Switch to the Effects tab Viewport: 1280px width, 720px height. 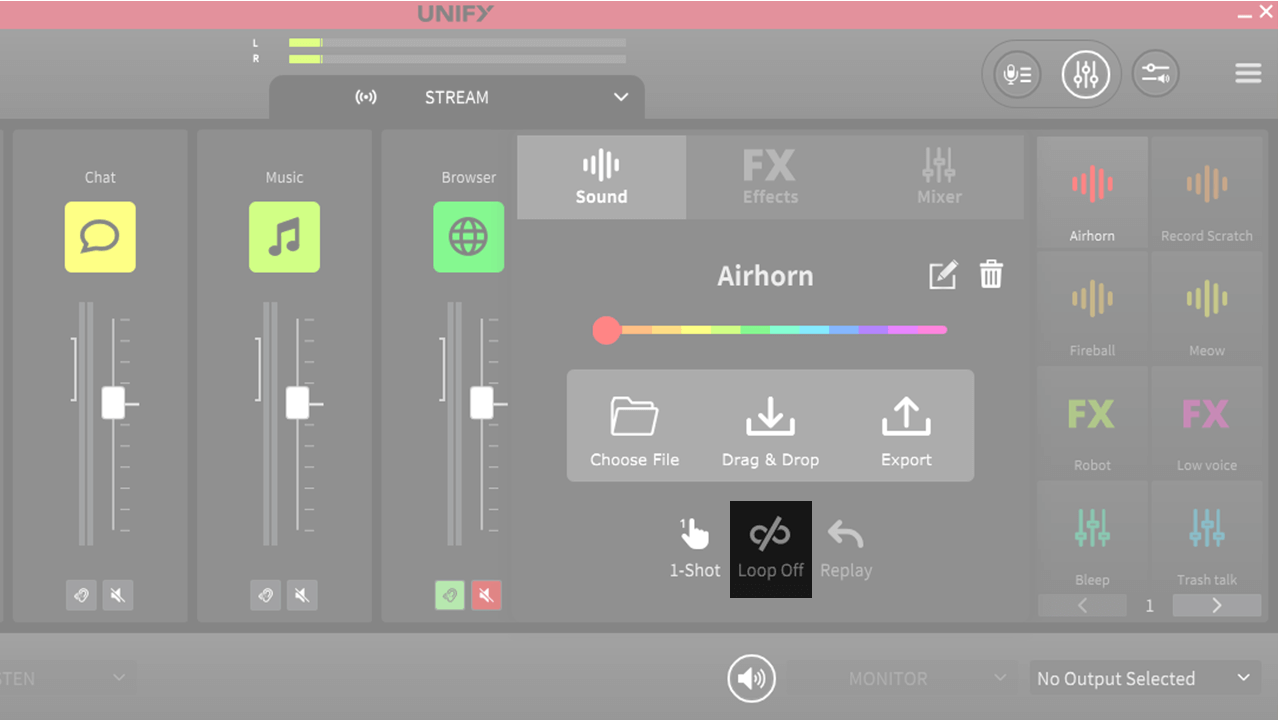click(770, 177)
